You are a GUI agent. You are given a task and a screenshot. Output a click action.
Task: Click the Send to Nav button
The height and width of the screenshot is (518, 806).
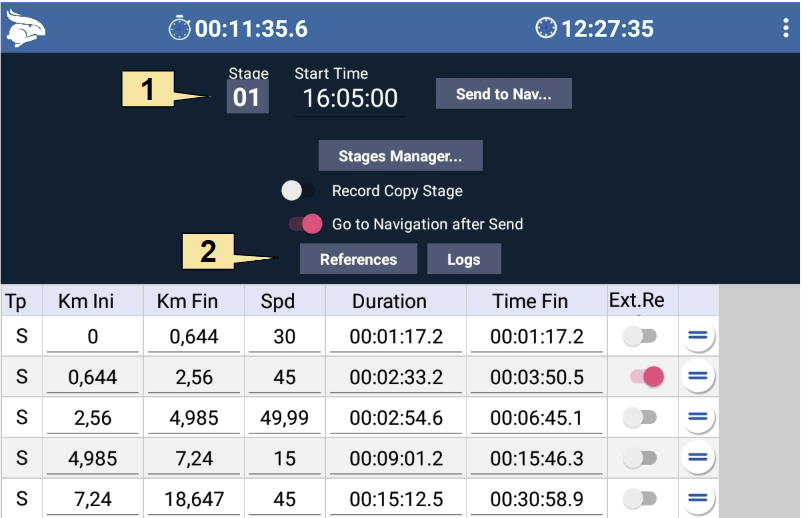504,94
